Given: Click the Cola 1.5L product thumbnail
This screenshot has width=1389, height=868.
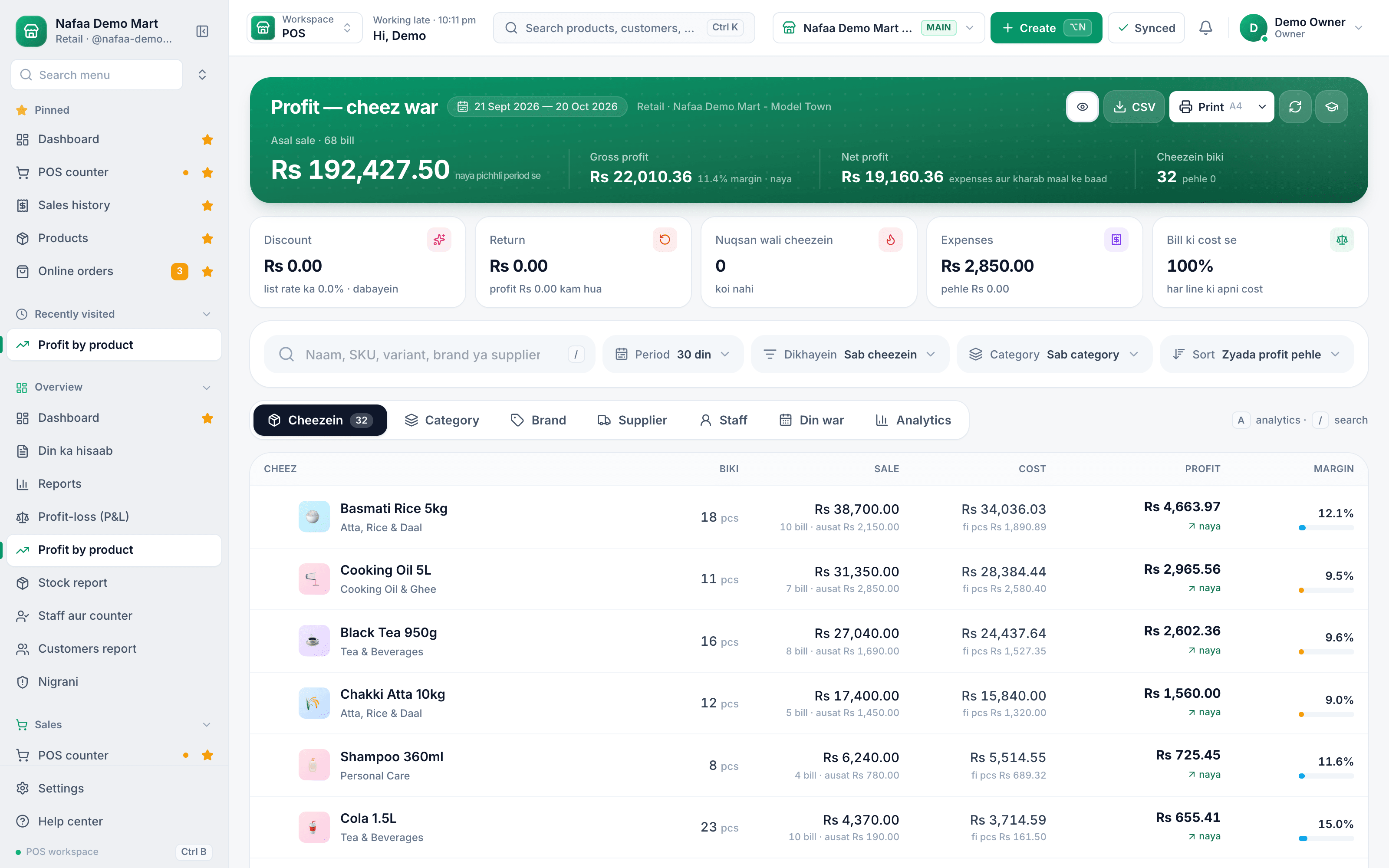Looking at the screenshot, I should pos(314,827).
